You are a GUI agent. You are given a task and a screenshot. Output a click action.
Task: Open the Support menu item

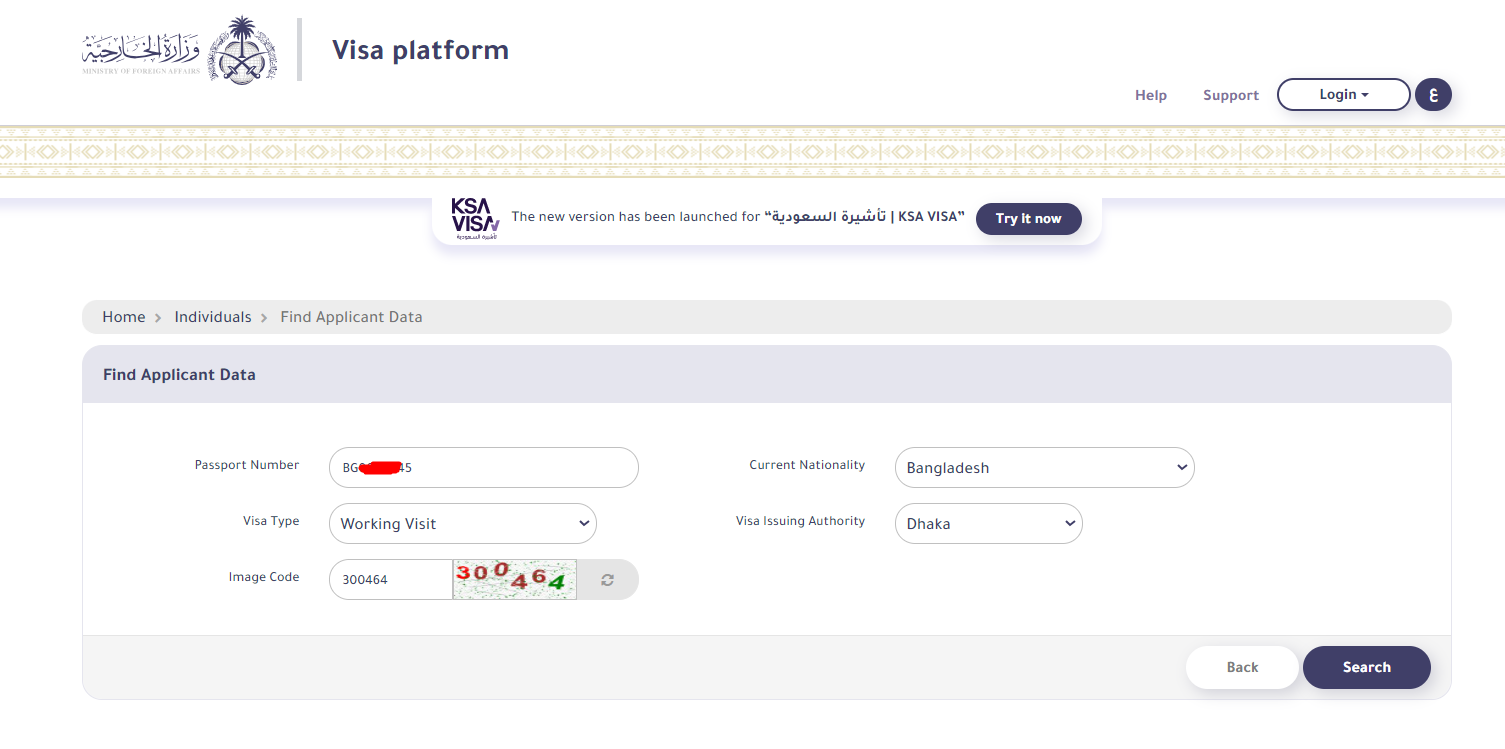[1230, 95]
